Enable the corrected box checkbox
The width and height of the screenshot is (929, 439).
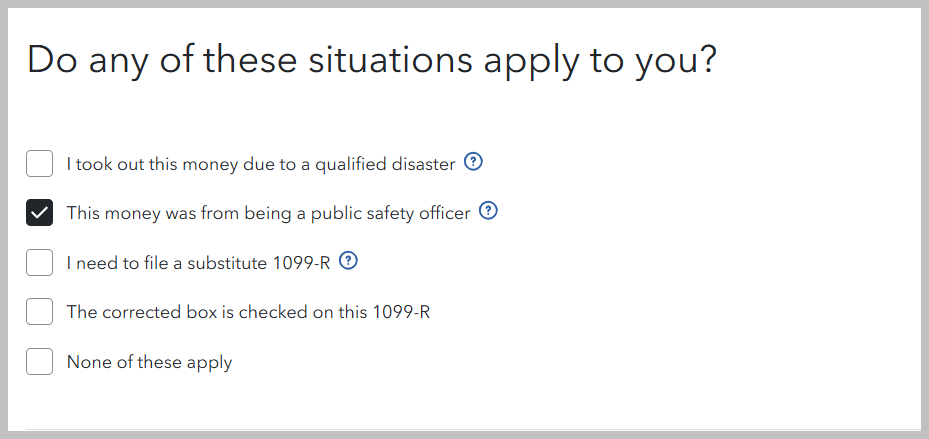[x=39, y=312]
